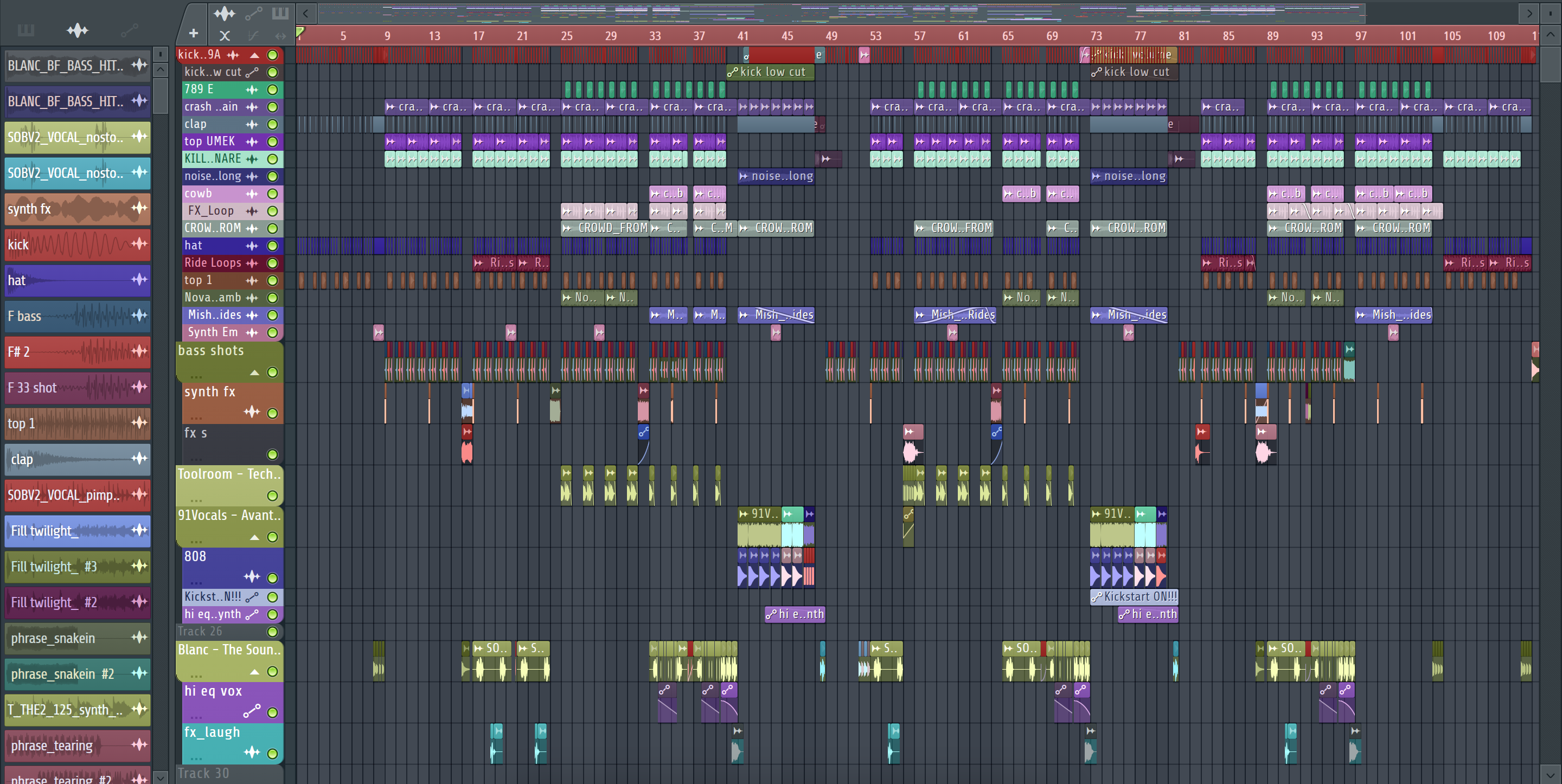The image size is (1562, 784).
Task: Collapse the kick..9A track group
Action: tap(255, 55)
